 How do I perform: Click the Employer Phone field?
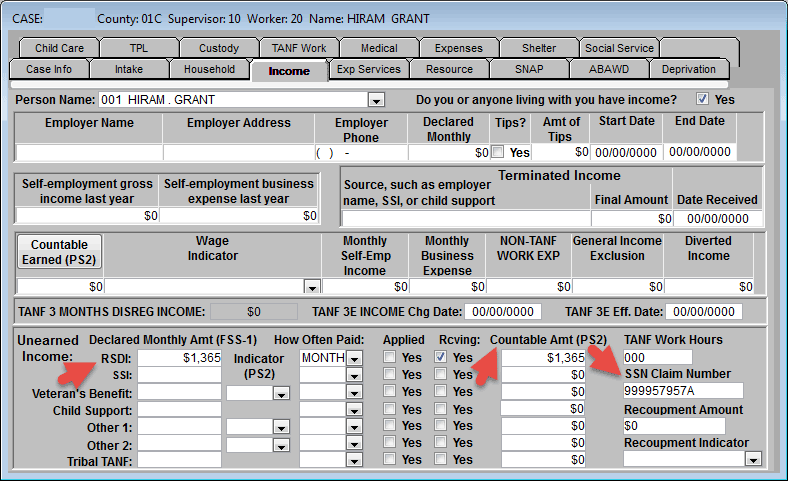(x=361, y=152)
